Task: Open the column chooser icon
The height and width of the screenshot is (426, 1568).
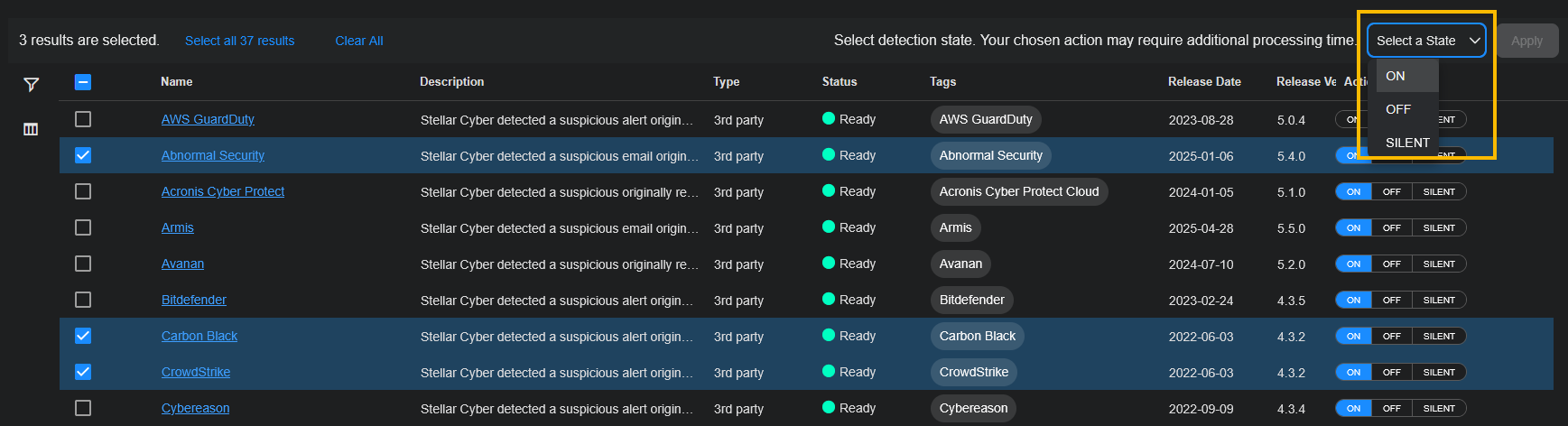Action: point(31,129)
